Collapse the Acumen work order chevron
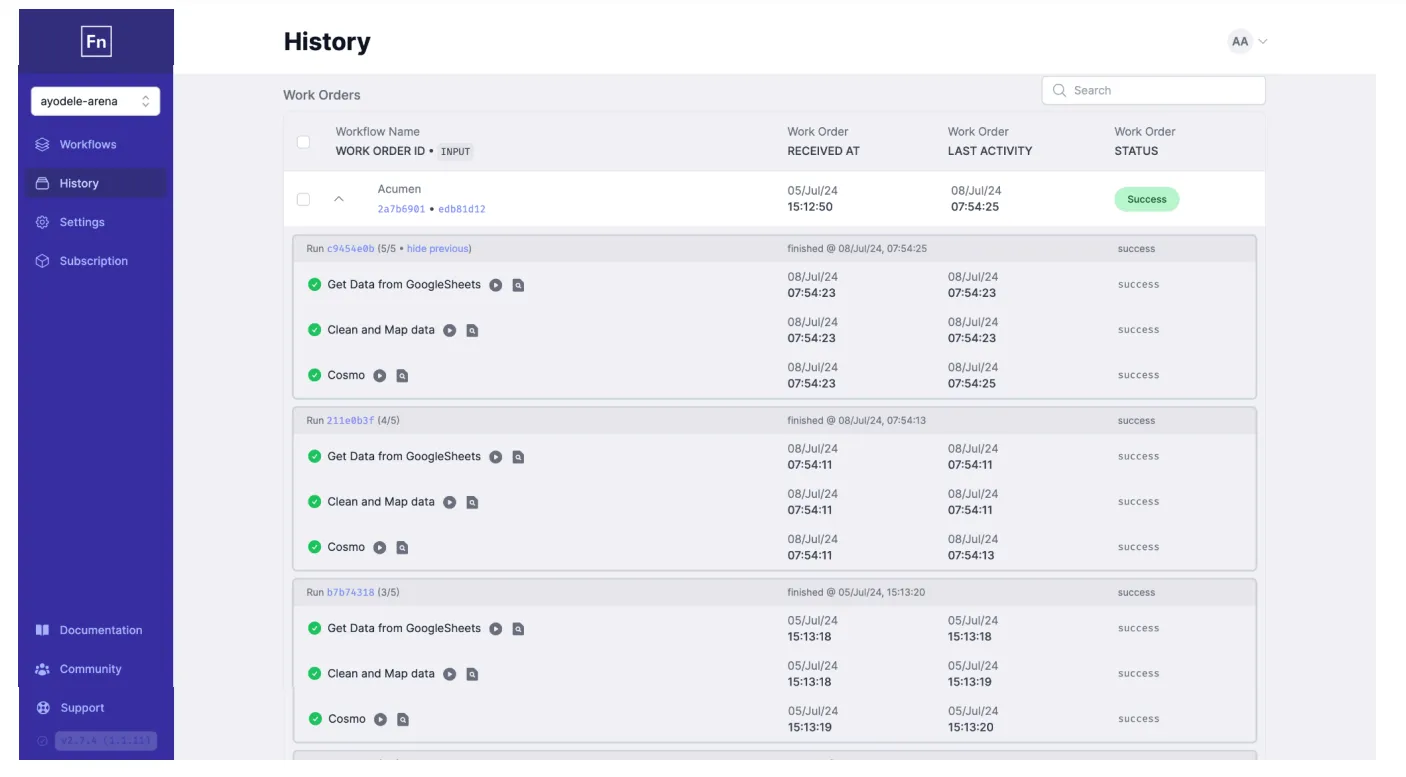Viewport: 1406px width, 777px height. [x=339, y=199]
